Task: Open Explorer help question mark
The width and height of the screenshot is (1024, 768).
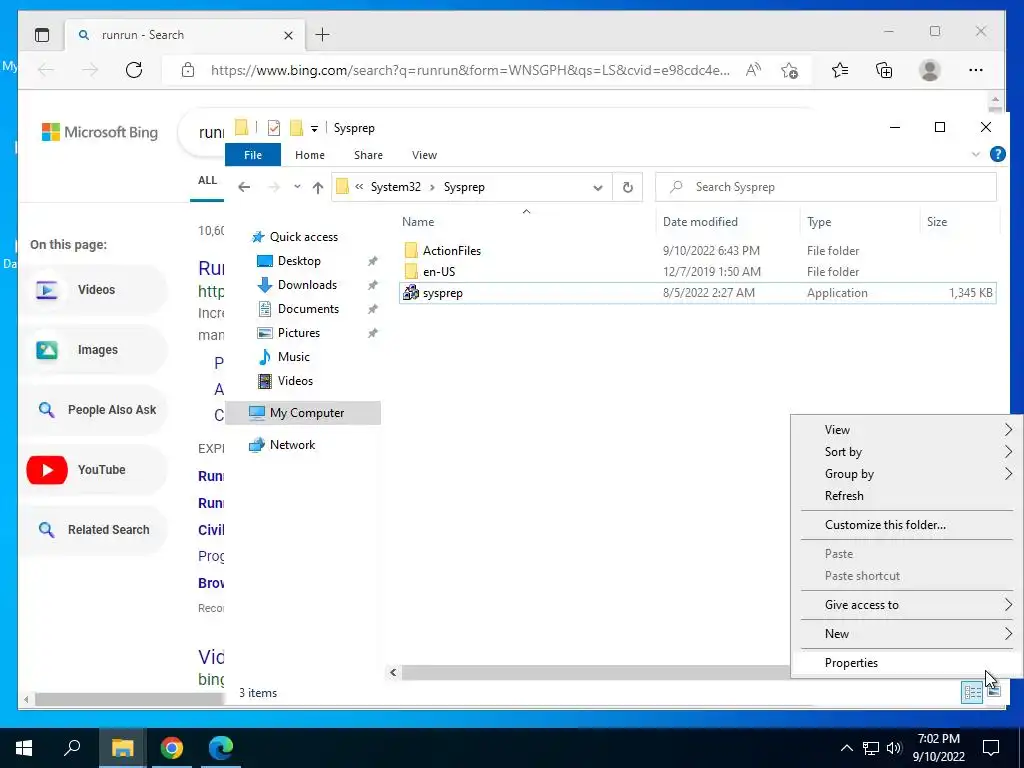Action: click(997, 154)
